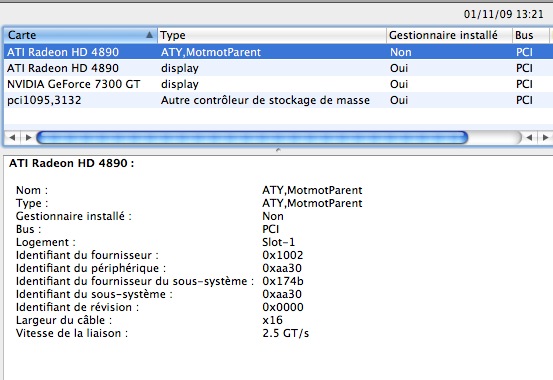Screen dimensions: 553x380
Task: Click the 'Gestionnaire installé :' detail label
Action: coord(74,216)
